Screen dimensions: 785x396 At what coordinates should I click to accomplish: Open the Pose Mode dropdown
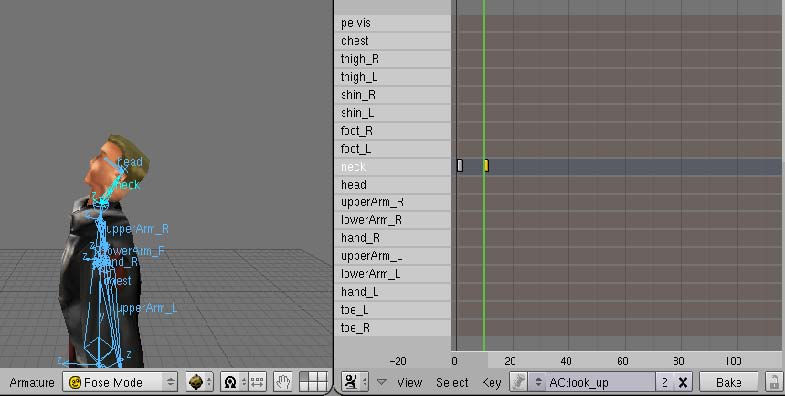[x=120, y=382]
